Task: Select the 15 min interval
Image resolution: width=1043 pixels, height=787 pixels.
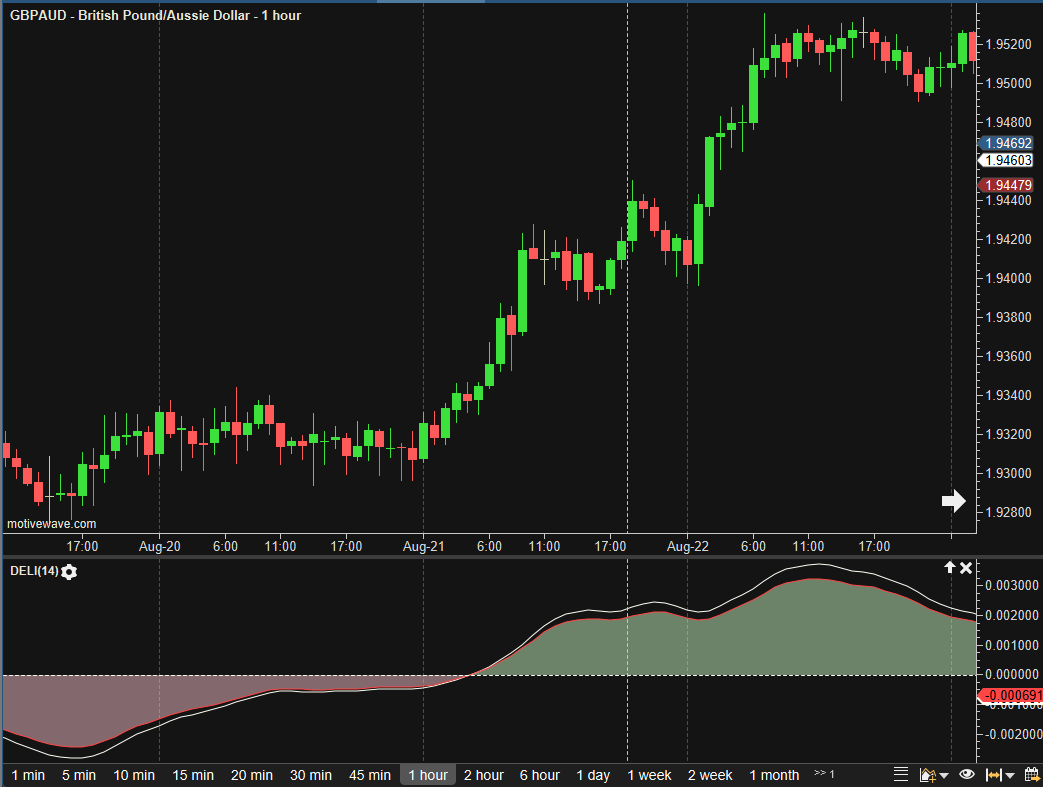Action: click(x=193, y=775)
